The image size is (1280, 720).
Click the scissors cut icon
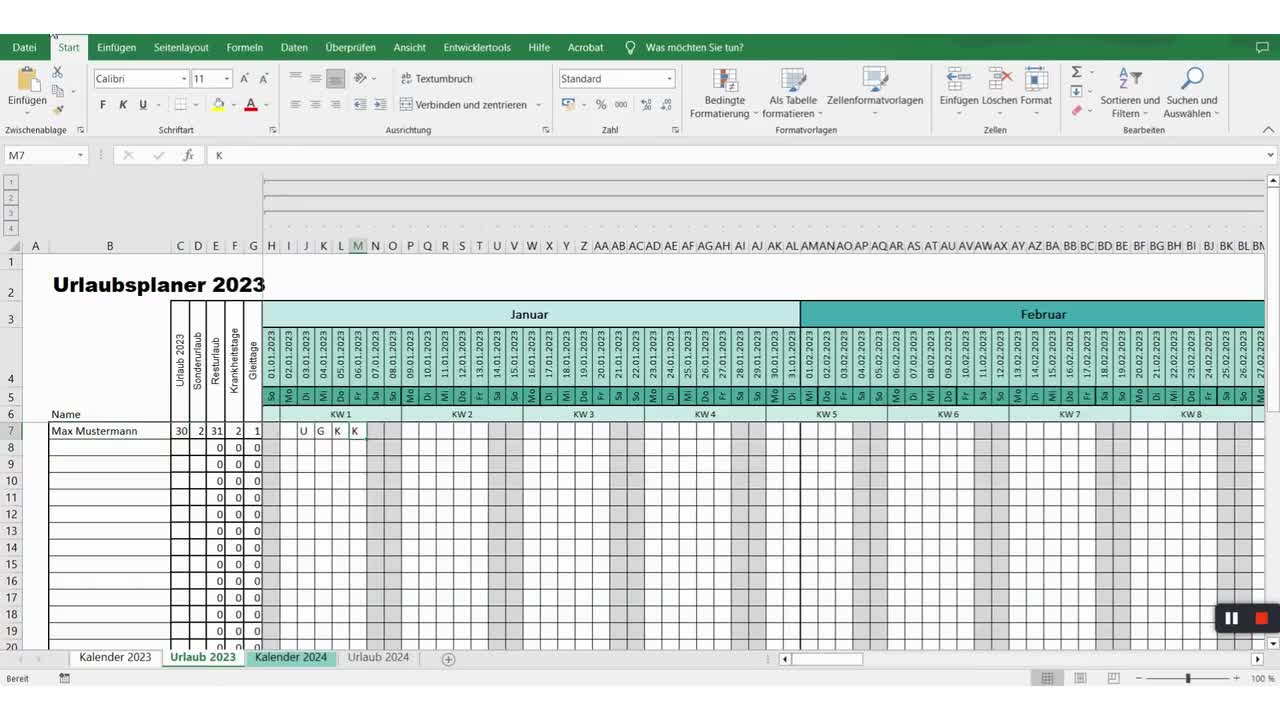[57, 72]
